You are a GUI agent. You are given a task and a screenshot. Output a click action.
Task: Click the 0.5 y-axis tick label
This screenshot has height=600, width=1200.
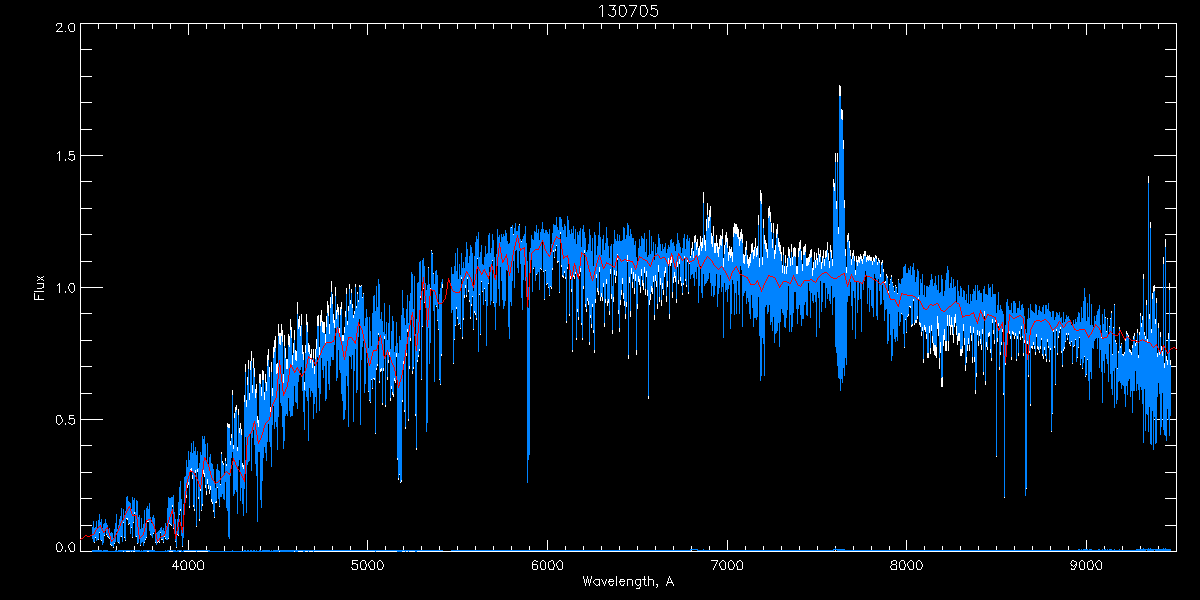pos(65,419)
